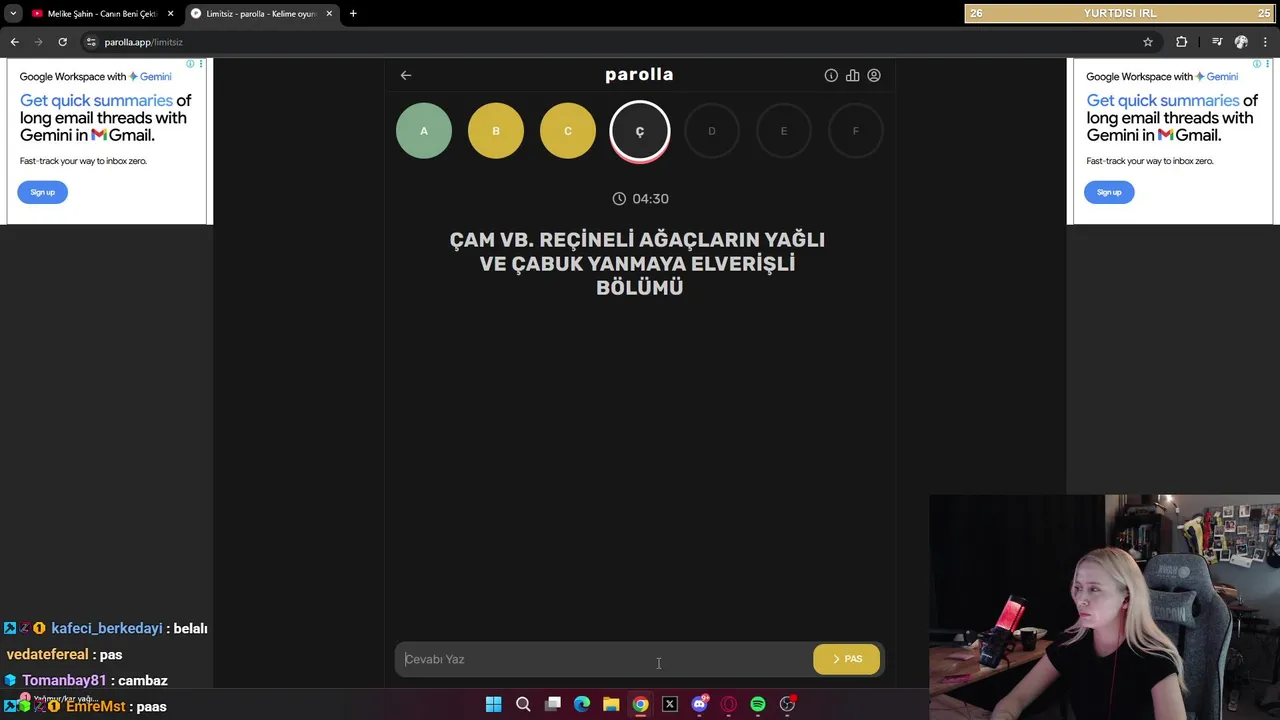Open the X app on the taskbar
This screenshot has height=720, width=1280.
[x=670, y=705]
